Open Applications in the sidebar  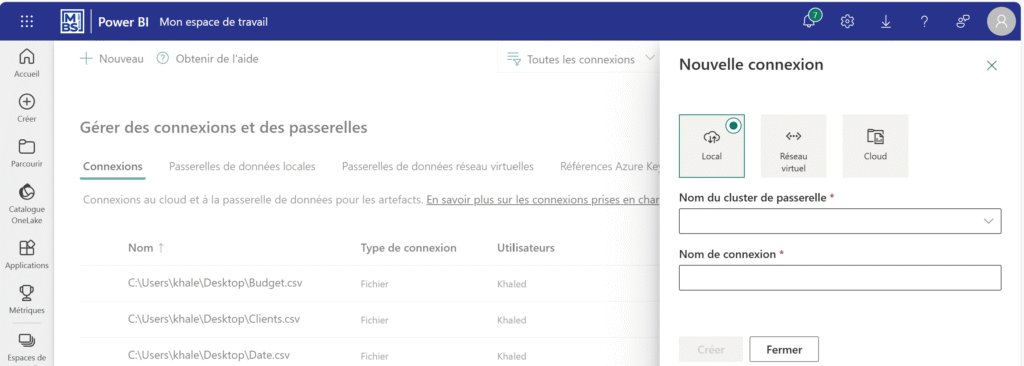(27, 255)
